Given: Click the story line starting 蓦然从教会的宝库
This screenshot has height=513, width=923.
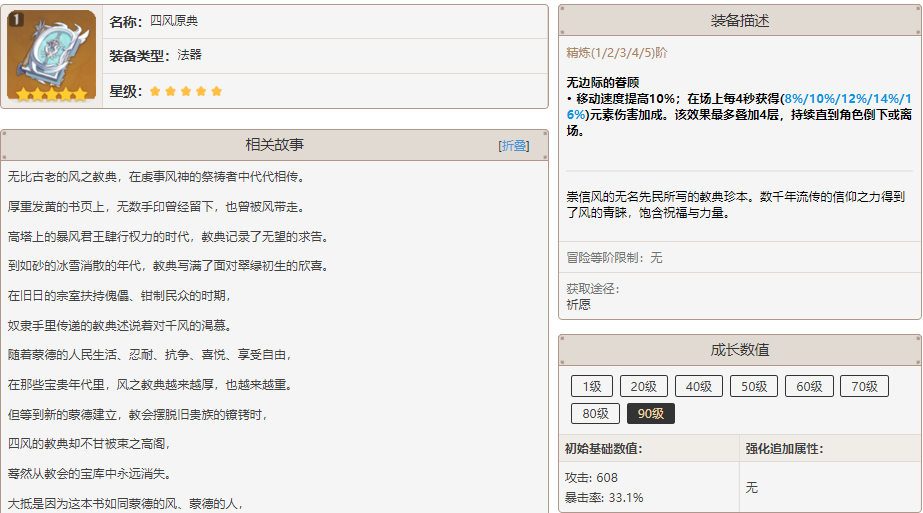Looking at the screenshot, I should coord(89,474).
